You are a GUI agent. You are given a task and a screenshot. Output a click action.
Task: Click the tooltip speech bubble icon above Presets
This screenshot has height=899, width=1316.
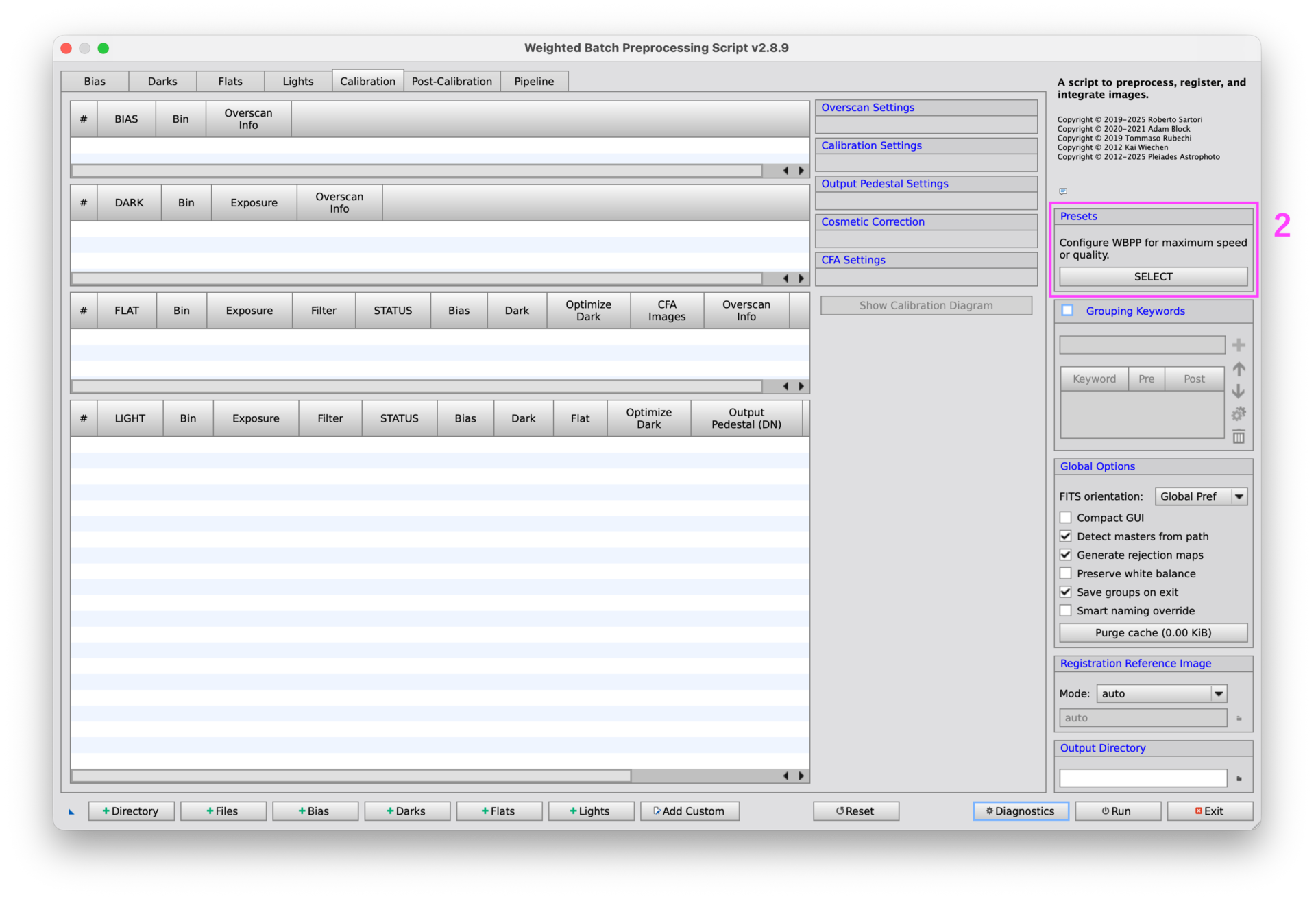[1062, 191]
